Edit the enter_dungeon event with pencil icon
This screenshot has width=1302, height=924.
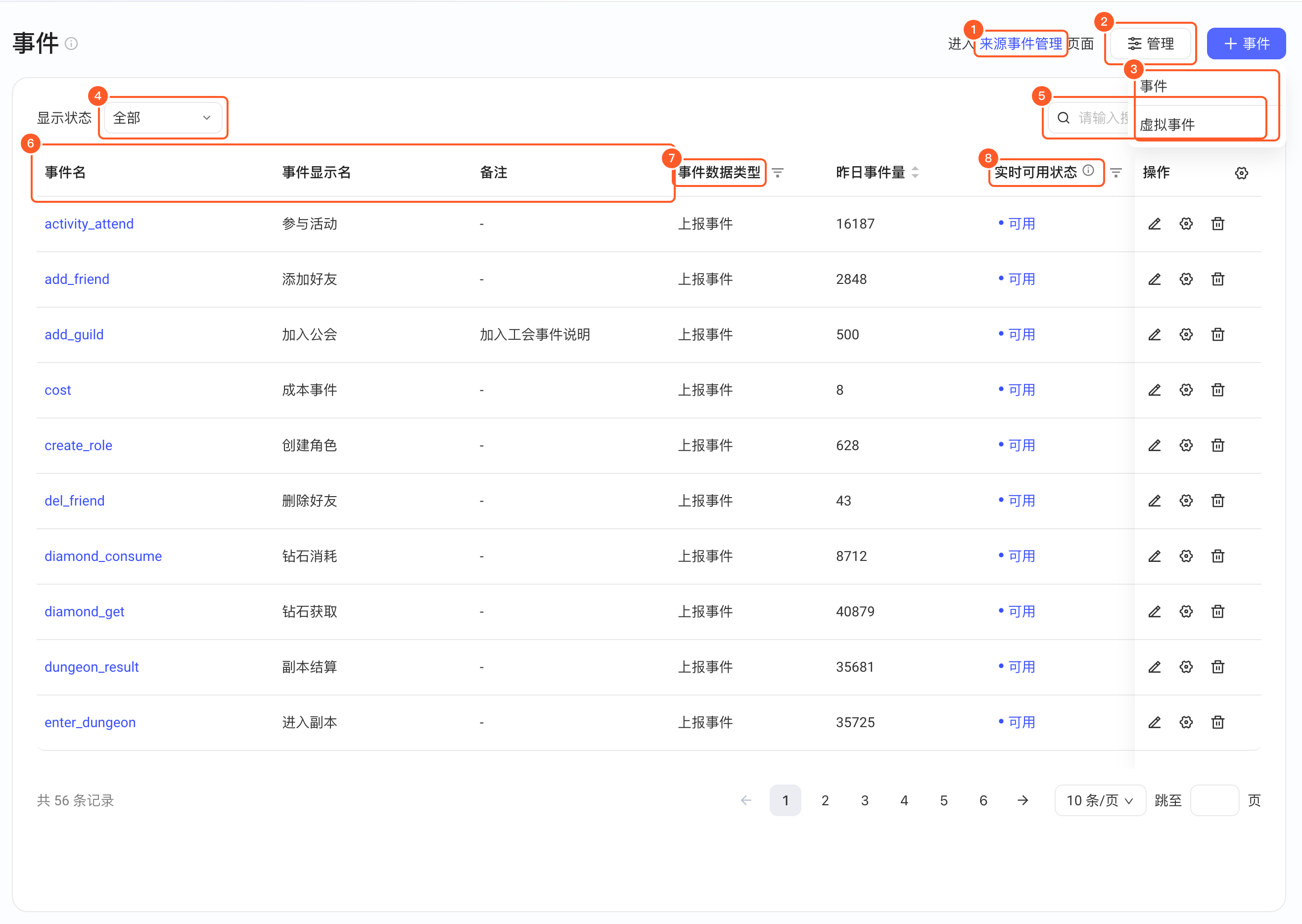pyautogui.click(x=1154, y=722)
